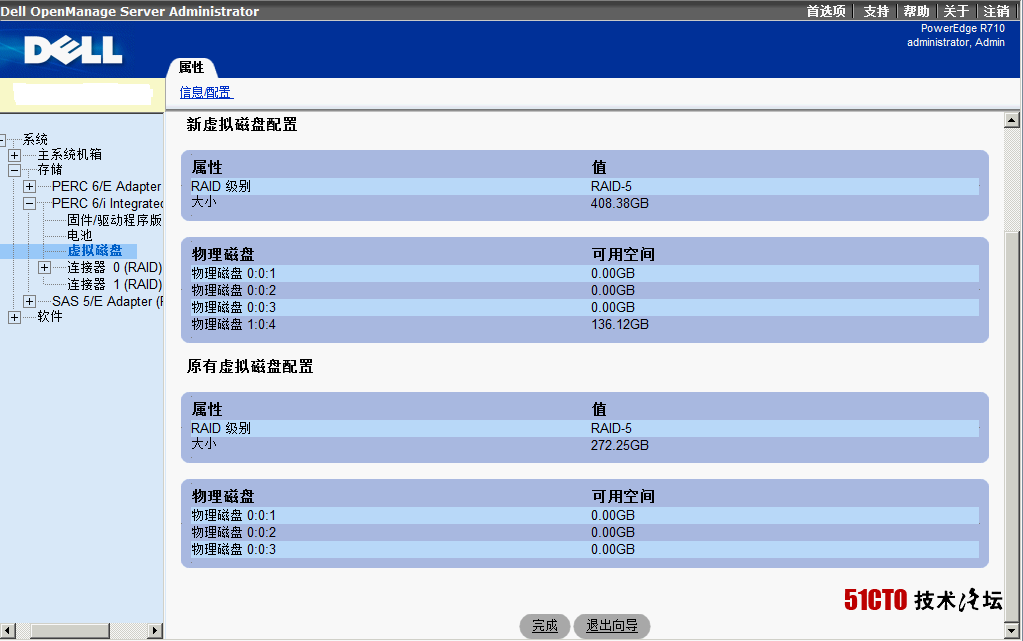Collapse the 存储 tree node

14,170
